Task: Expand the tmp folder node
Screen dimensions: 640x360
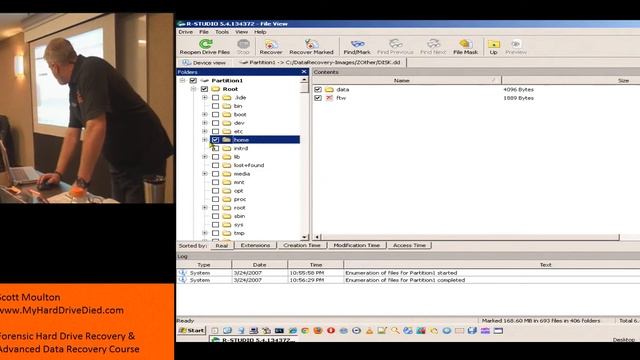Action: tap(205, 233)
